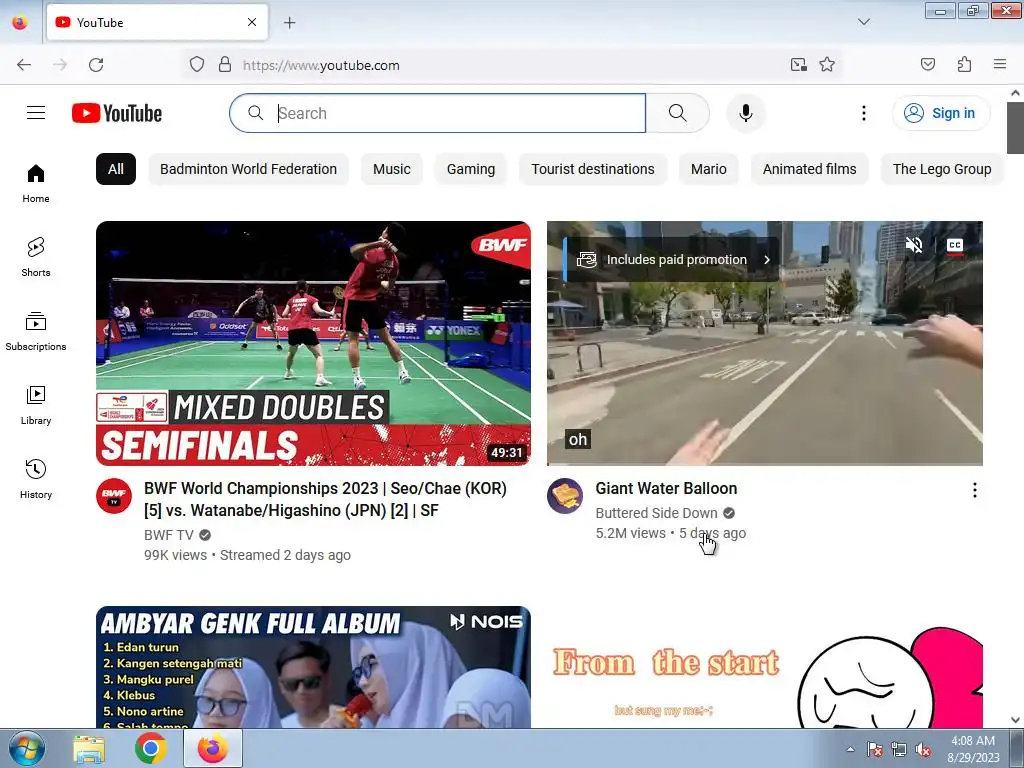Toggle captions on the video preview
The image size is (1024, 768).
click(955, 245)
